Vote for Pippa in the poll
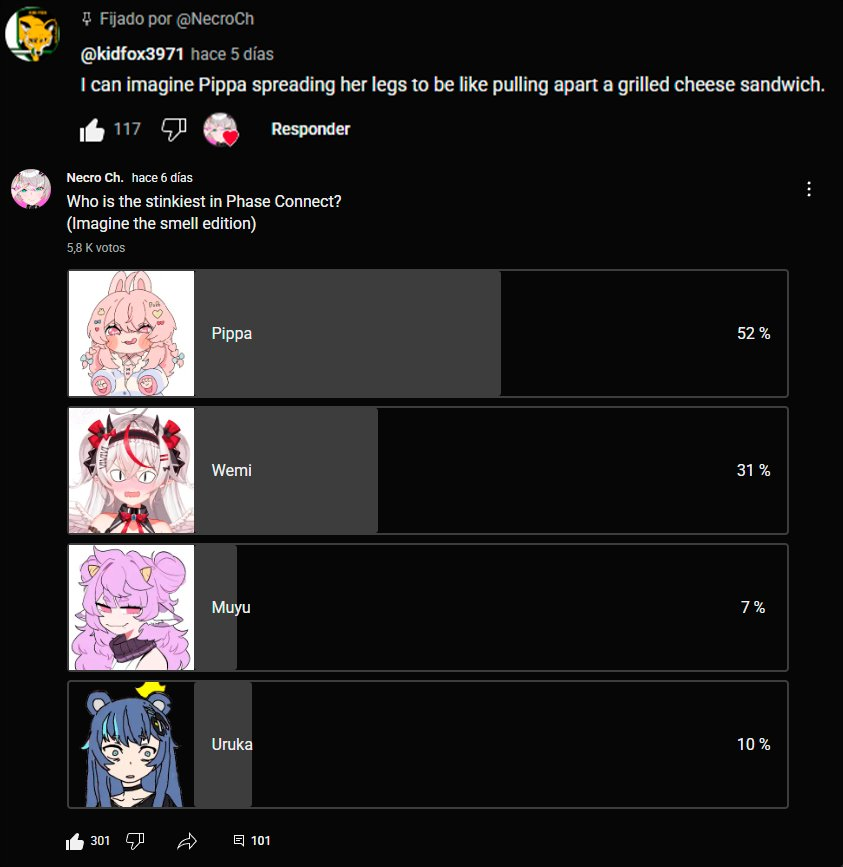843x867 pixels. tap(428, 333)
